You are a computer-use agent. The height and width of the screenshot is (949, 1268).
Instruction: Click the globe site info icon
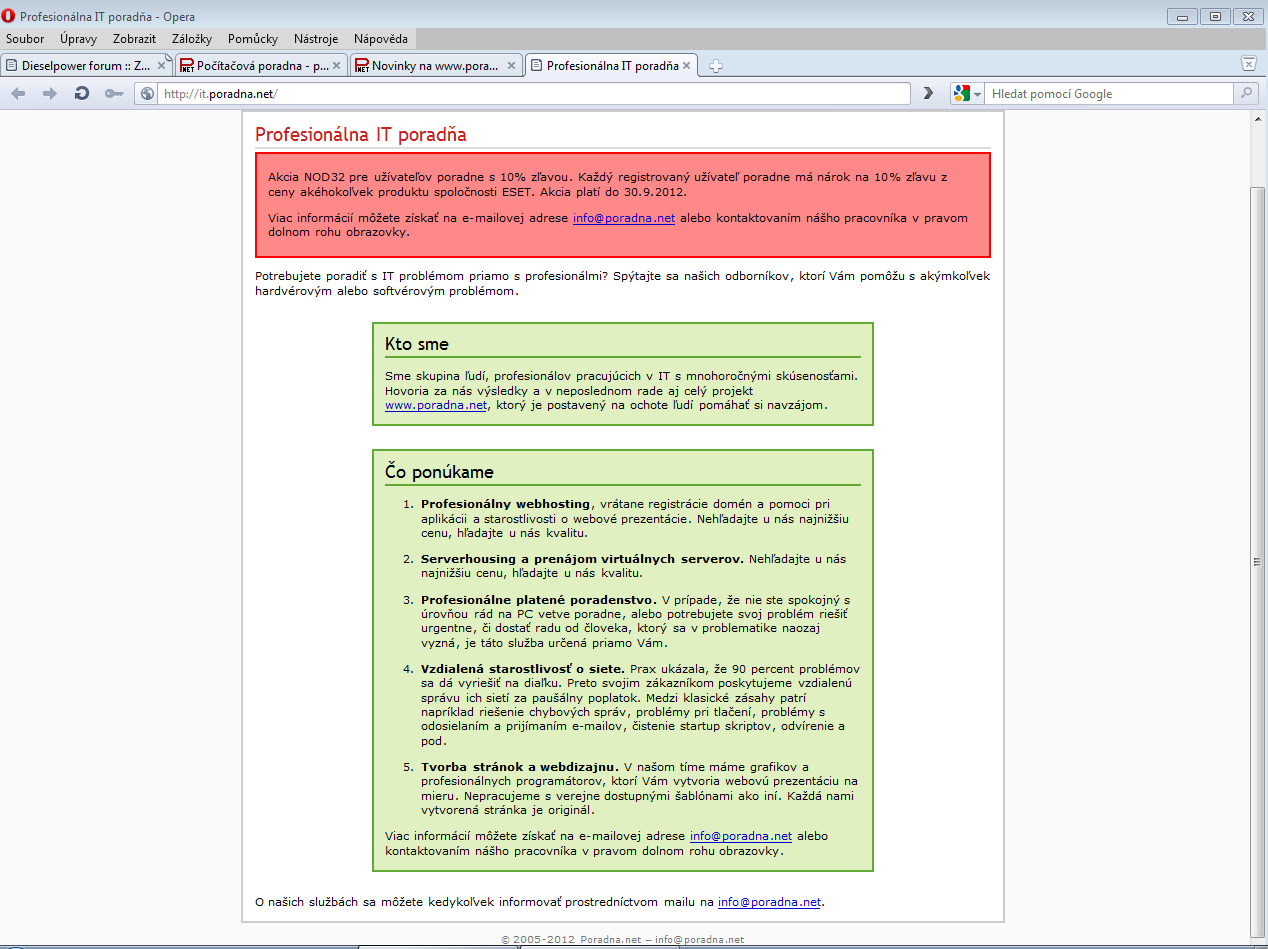(148, 94)
